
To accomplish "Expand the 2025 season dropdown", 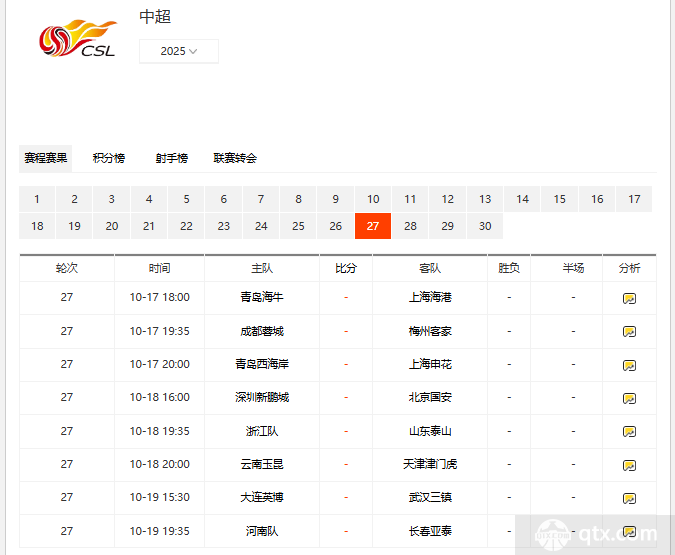I will coord(179,51).
